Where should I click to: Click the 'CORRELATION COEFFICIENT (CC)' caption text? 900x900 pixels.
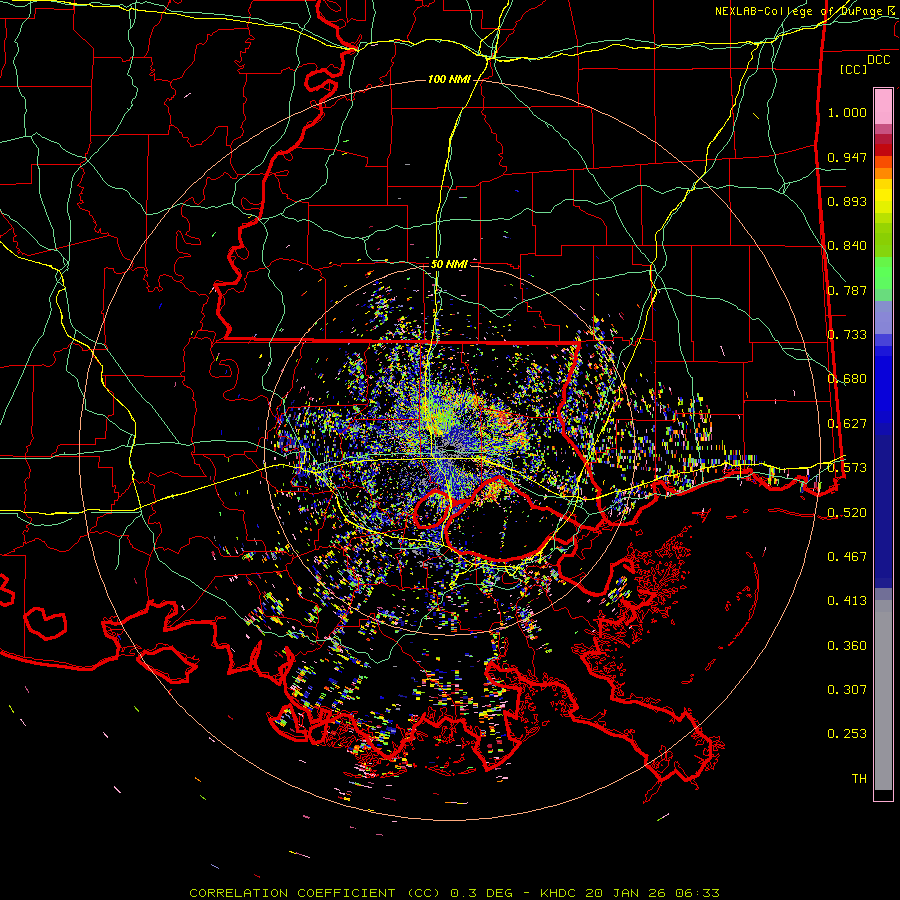click(315, 893)
